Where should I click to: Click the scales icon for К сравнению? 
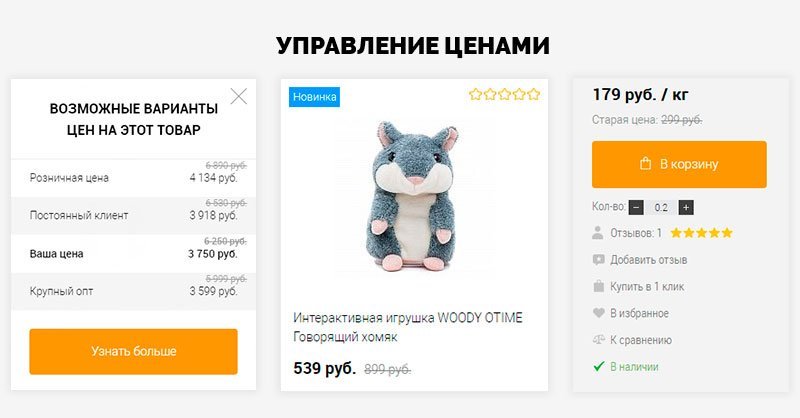(598, 339)
